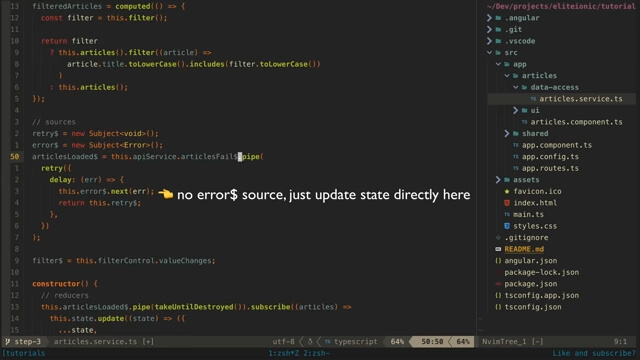
Task: Expand the .git folder chevron
Action: coord(489,29)
